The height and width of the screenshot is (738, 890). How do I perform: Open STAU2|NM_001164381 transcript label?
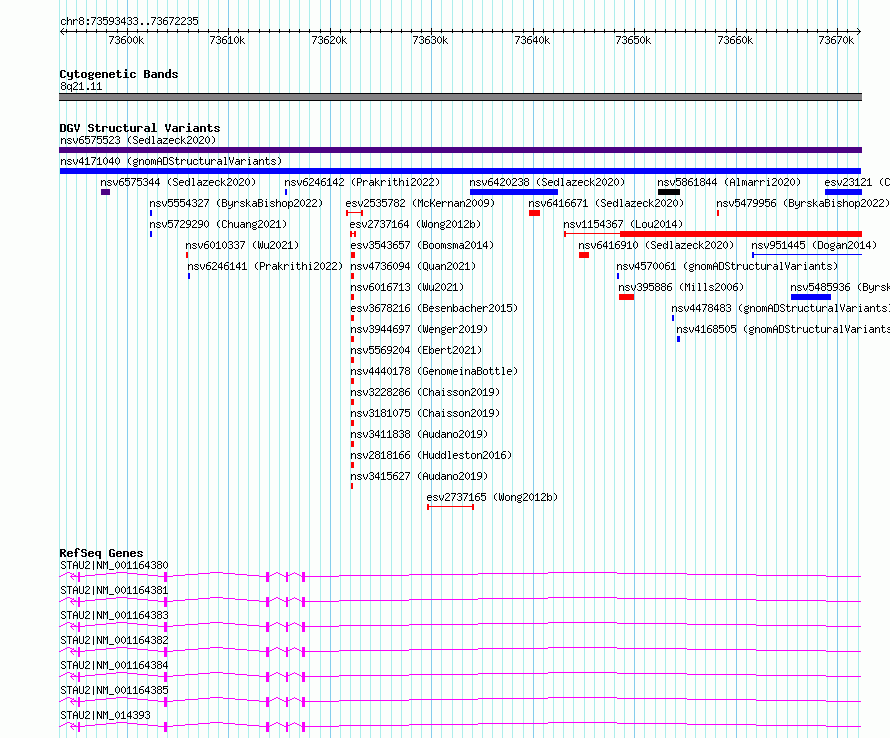coord(114,590)
